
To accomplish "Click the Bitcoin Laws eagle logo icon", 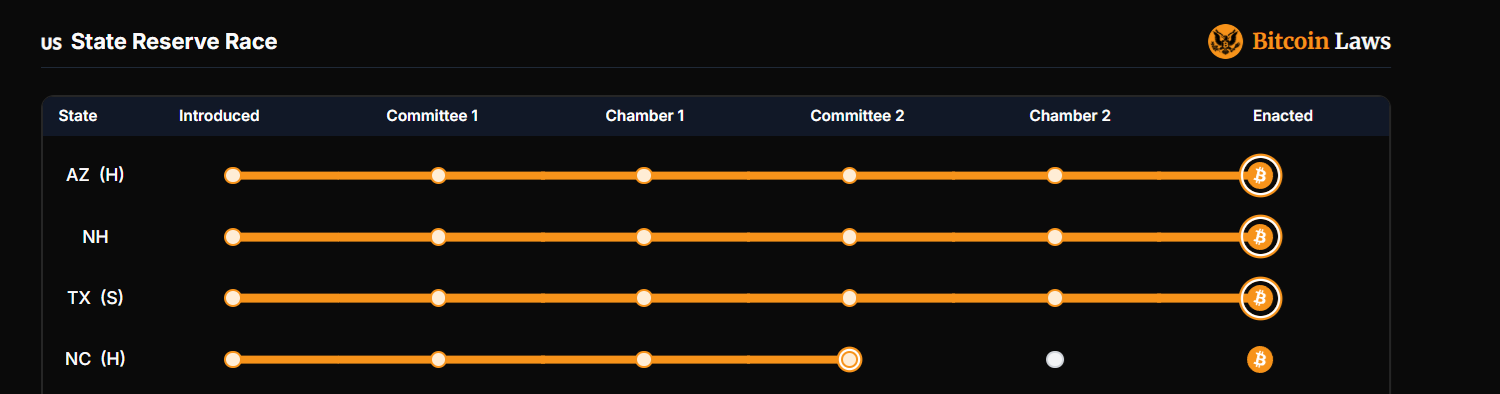I will coord(1225,41).
